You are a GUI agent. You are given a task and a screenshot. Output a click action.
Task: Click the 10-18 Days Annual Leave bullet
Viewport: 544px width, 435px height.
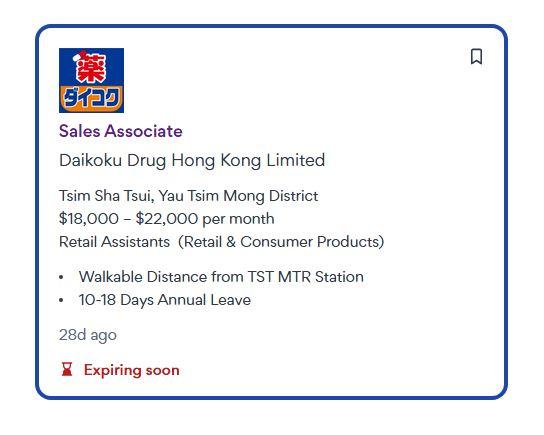(165, 300)
